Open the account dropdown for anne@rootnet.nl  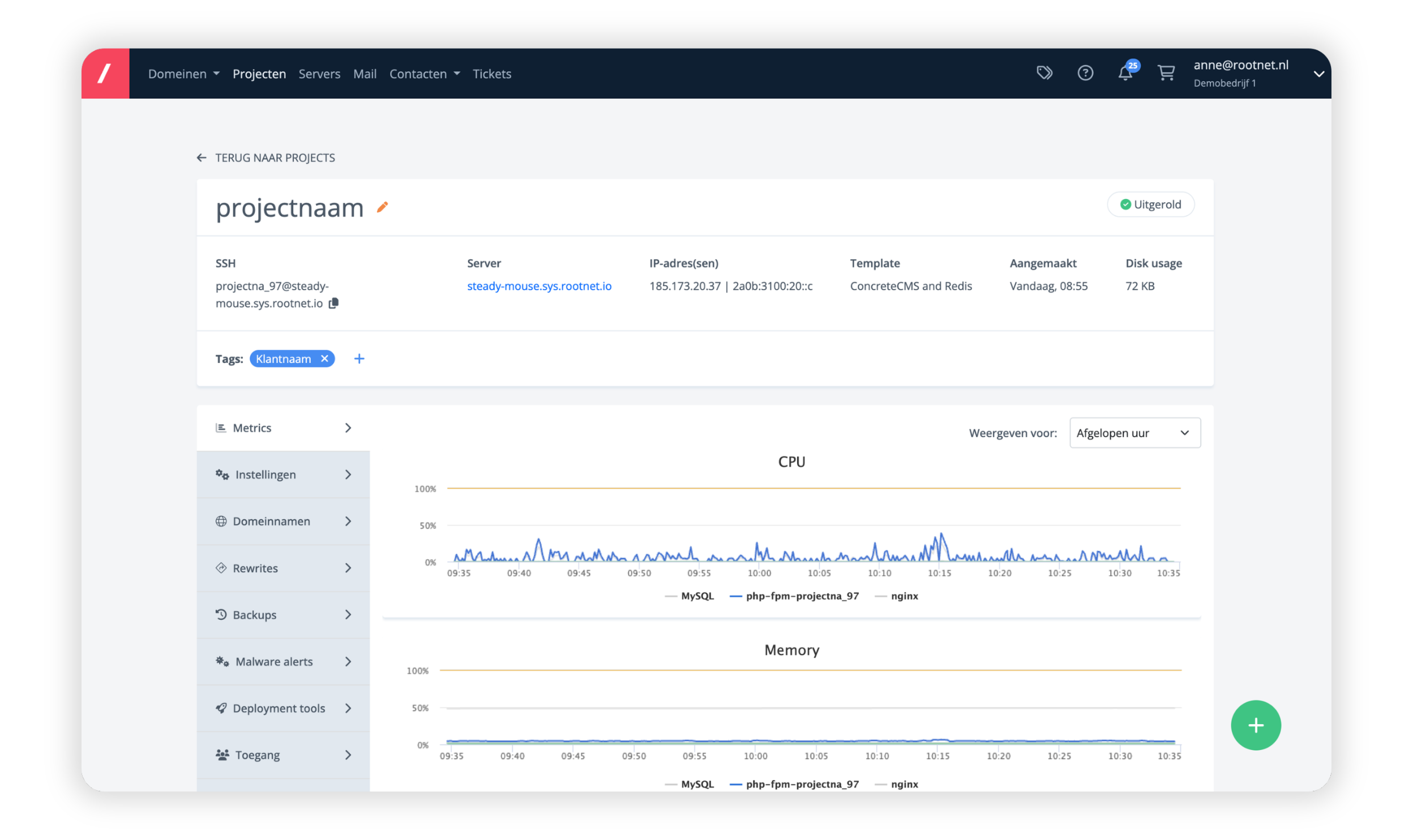(1320, 73)
